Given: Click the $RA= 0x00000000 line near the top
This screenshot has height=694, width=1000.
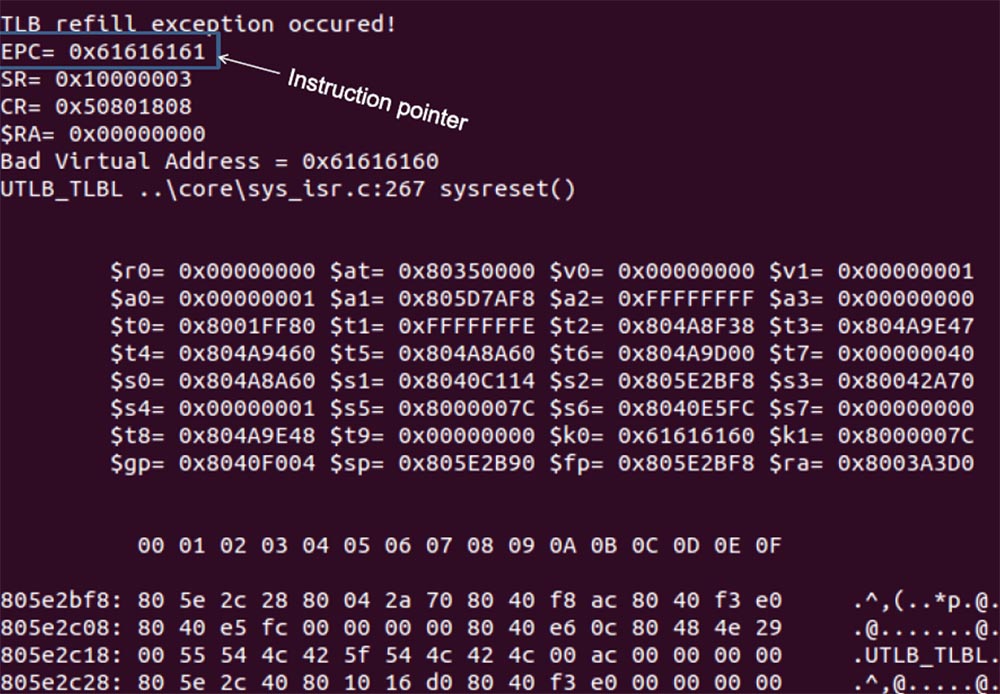Looking at the screenshot, I should coord(103,134).
